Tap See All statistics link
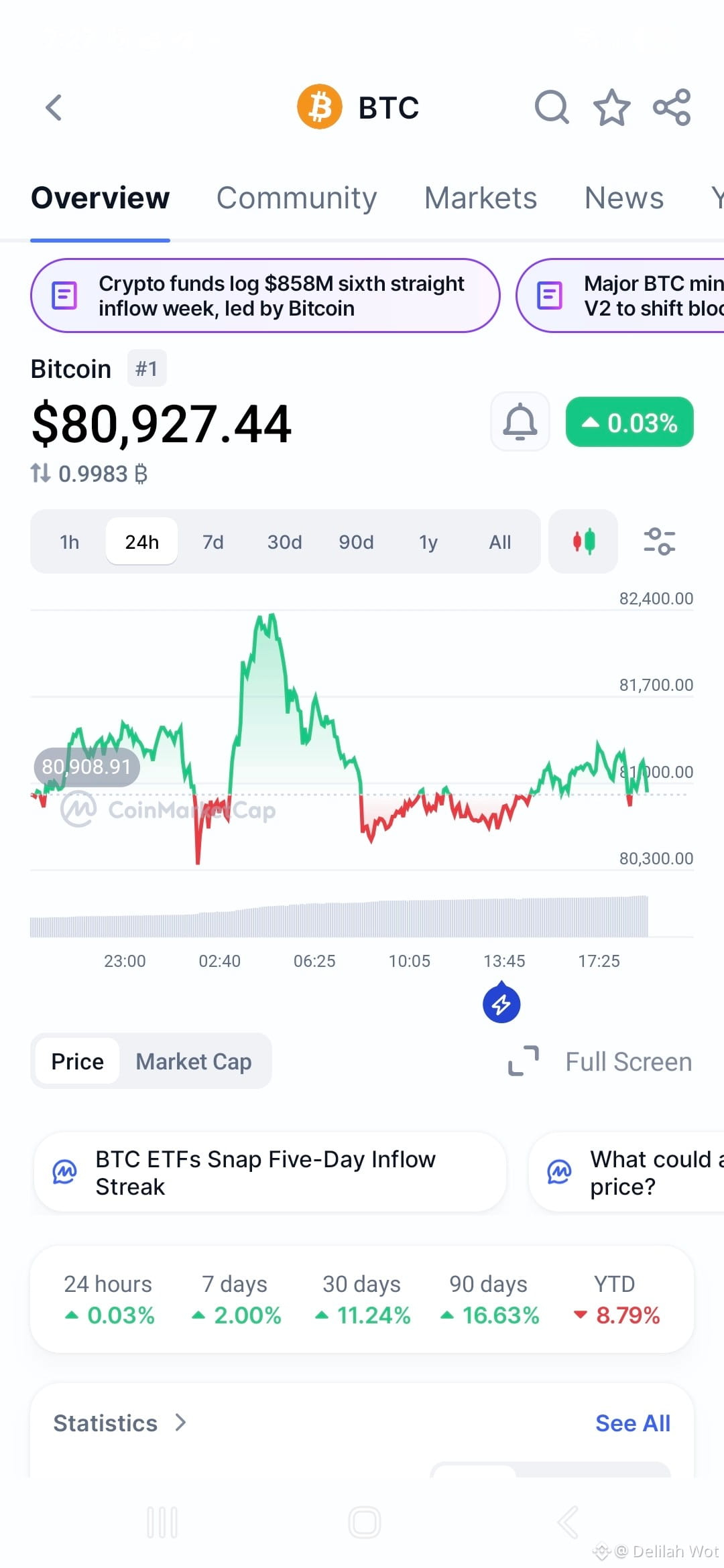This screenshot has height=1568, width=724. [x=633, y=1423]
